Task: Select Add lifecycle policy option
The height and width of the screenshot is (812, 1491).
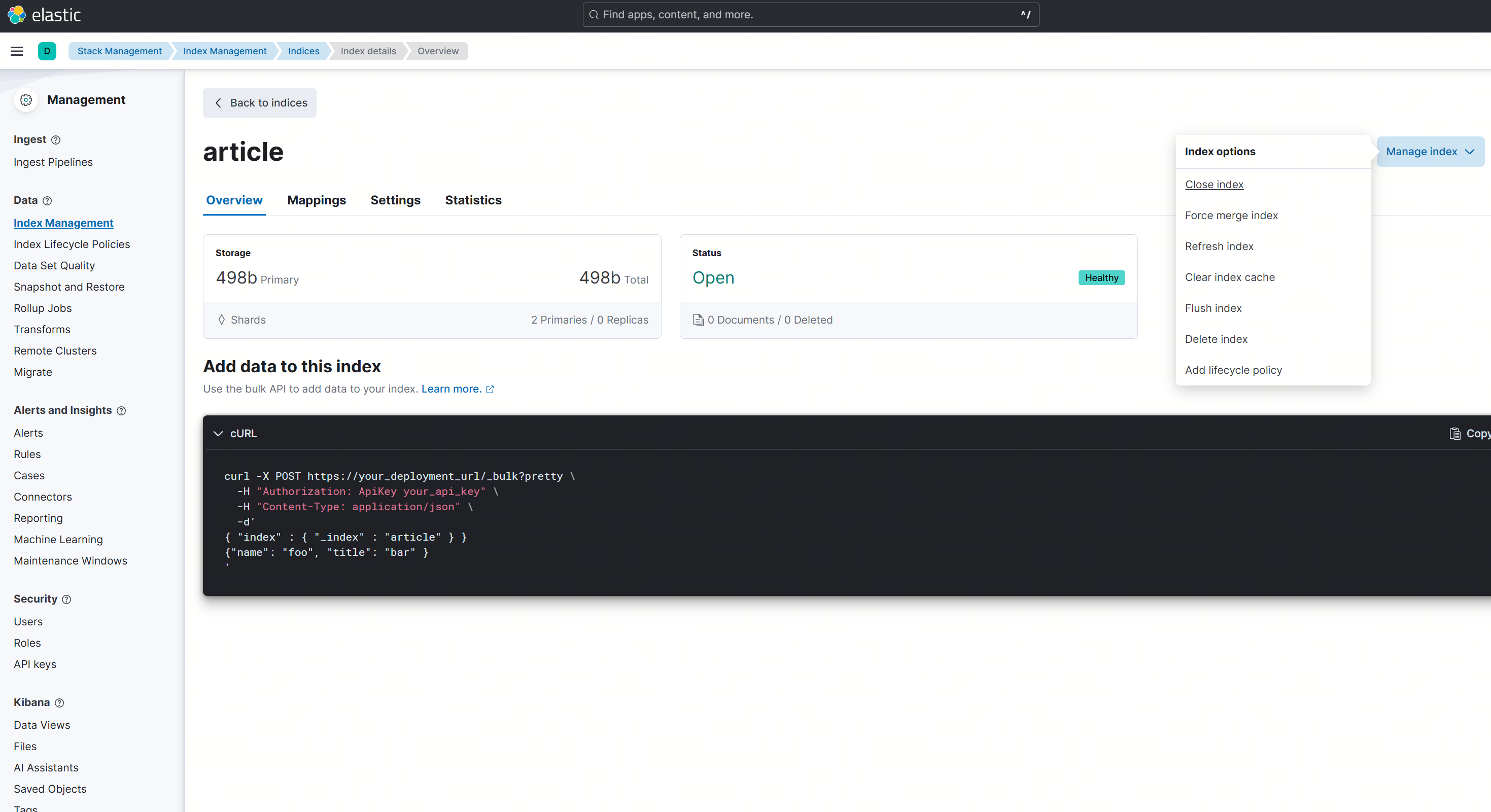Action: (x=1233, y=370)
